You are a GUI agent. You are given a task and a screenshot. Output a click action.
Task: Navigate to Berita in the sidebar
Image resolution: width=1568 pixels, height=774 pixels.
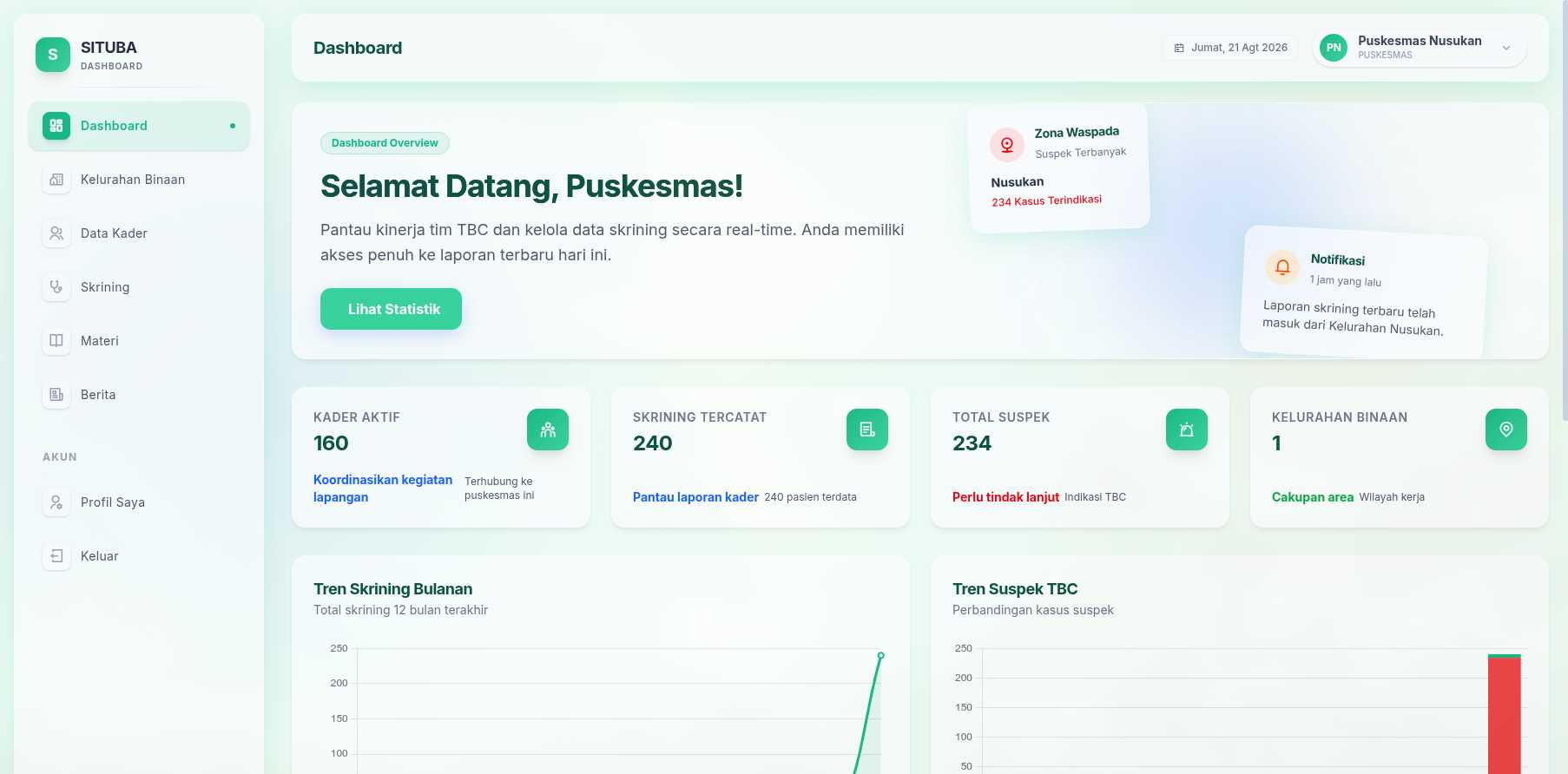(139, 395)
